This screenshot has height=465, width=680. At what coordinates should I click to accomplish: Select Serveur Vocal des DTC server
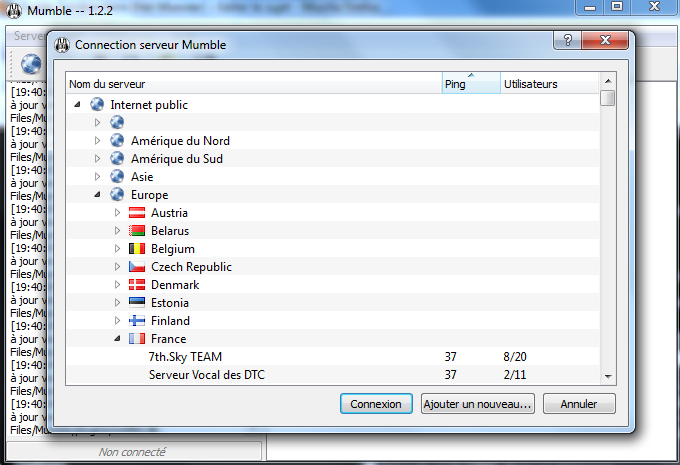pos(333,374)
